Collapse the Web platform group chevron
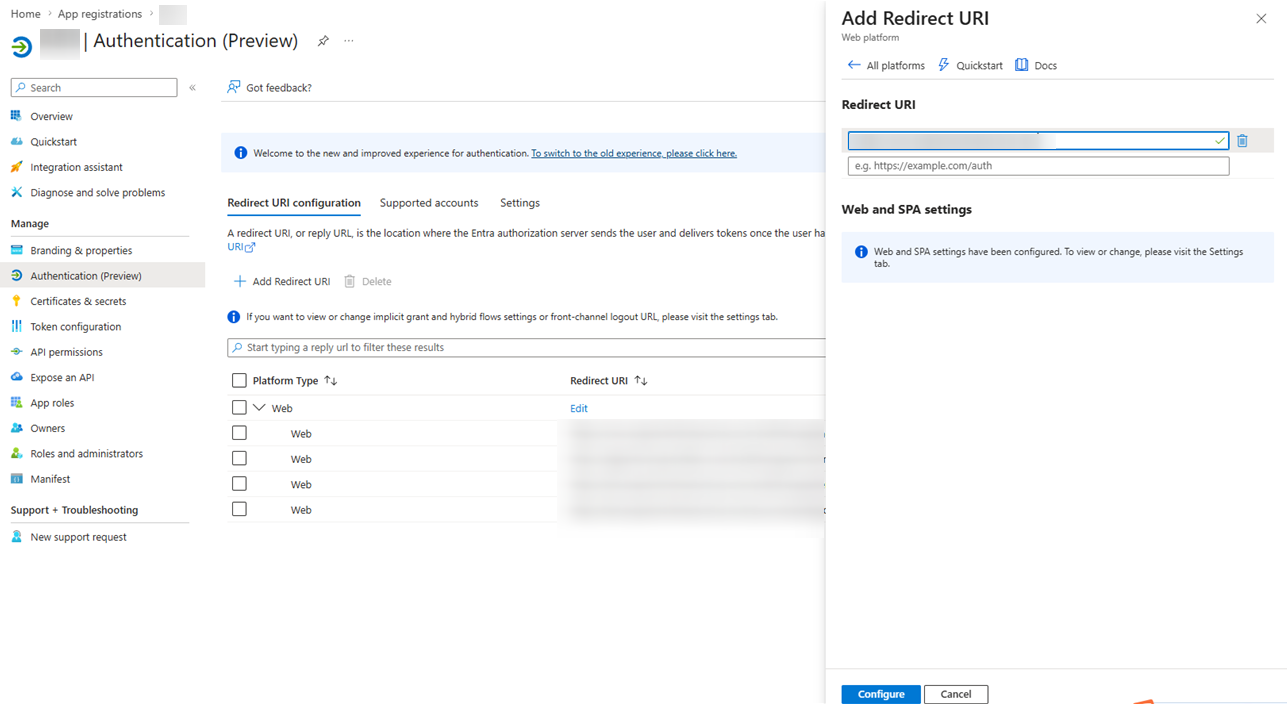This screenshot has width=1287, height=705. coord(260,408)
